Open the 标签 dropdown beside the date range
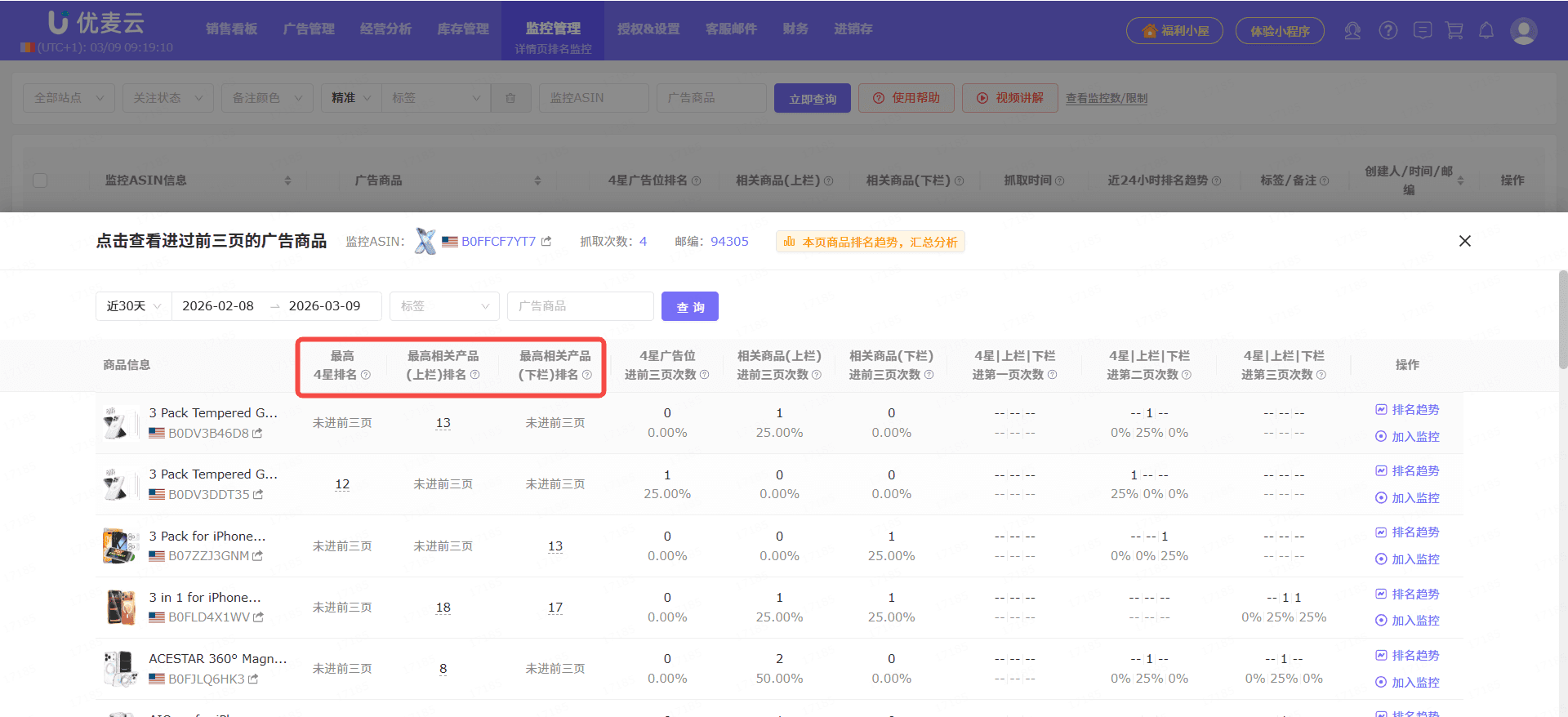Screen dimensions: 1568x717 pos(444,306)
